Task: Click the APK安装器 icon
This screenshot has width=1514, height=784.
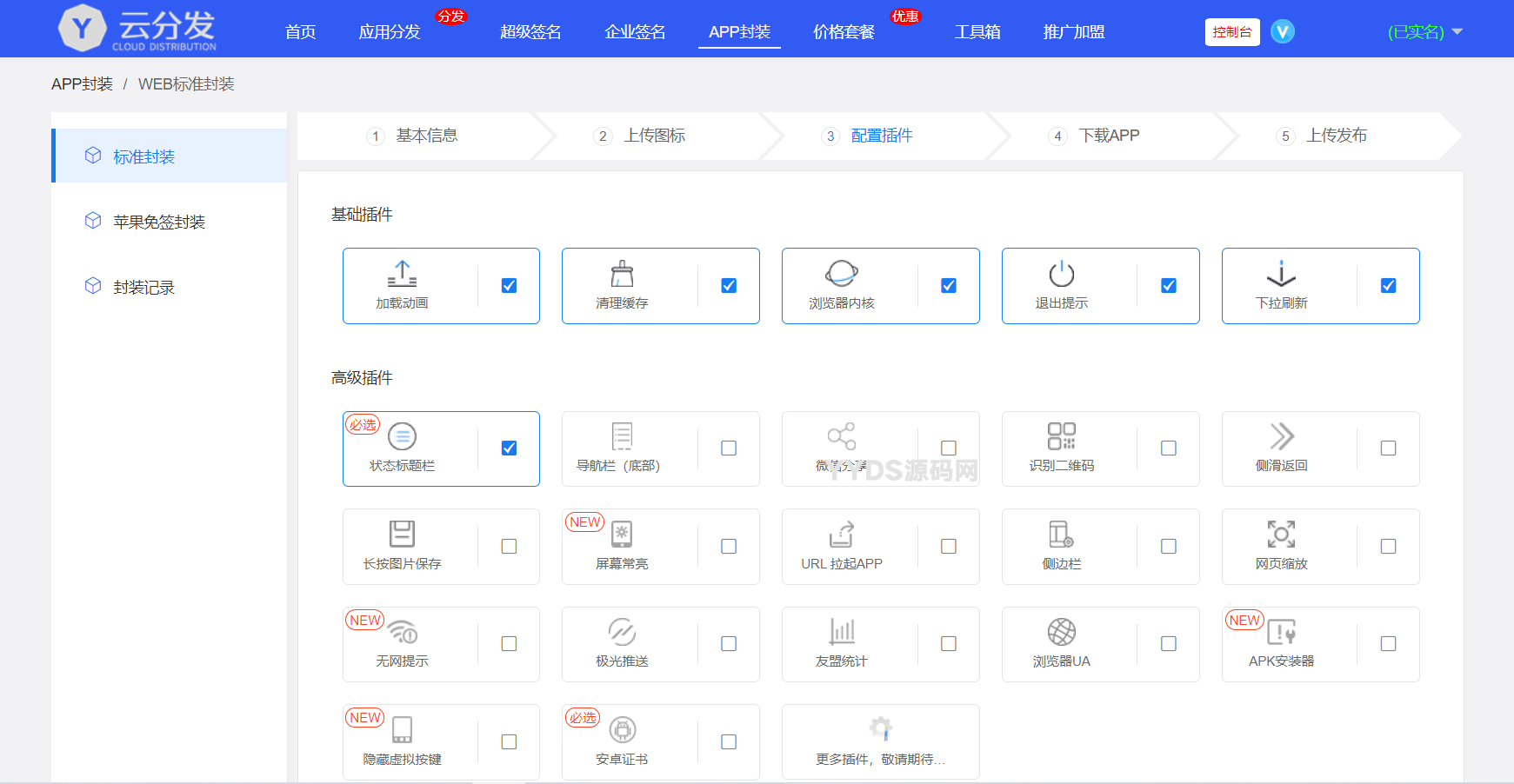Action: click(1282, 632)
